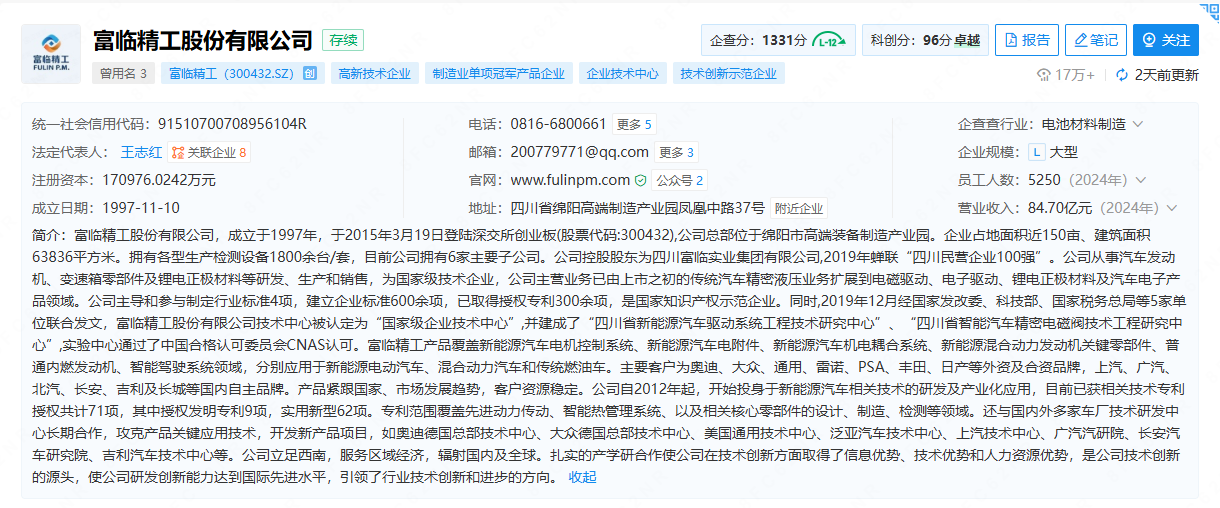Viewport: 1220px width, 508px height.
Task: Click the 电池材料制造 industry text
Action: 1084,124
